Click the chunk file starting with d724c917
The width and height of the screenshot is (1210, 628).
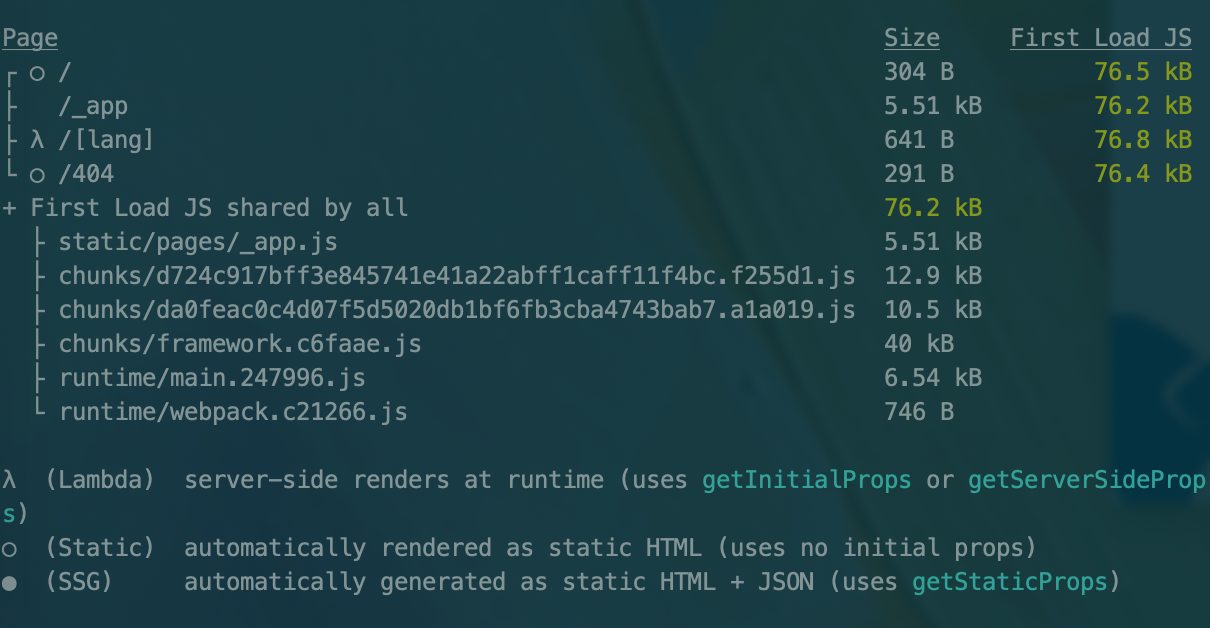pyautogui.click(x=456, y=276)
